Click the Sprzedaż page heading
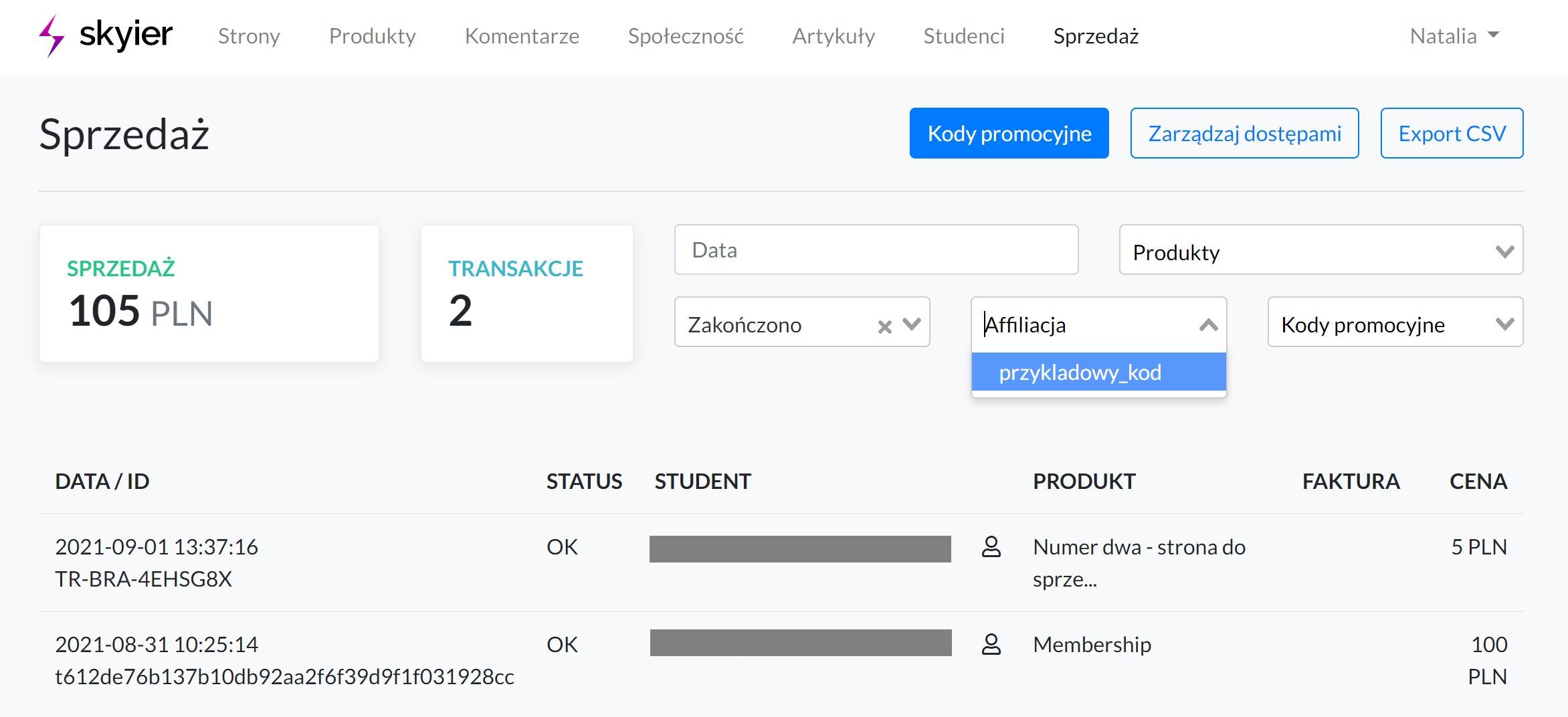 tap(124, 134)
